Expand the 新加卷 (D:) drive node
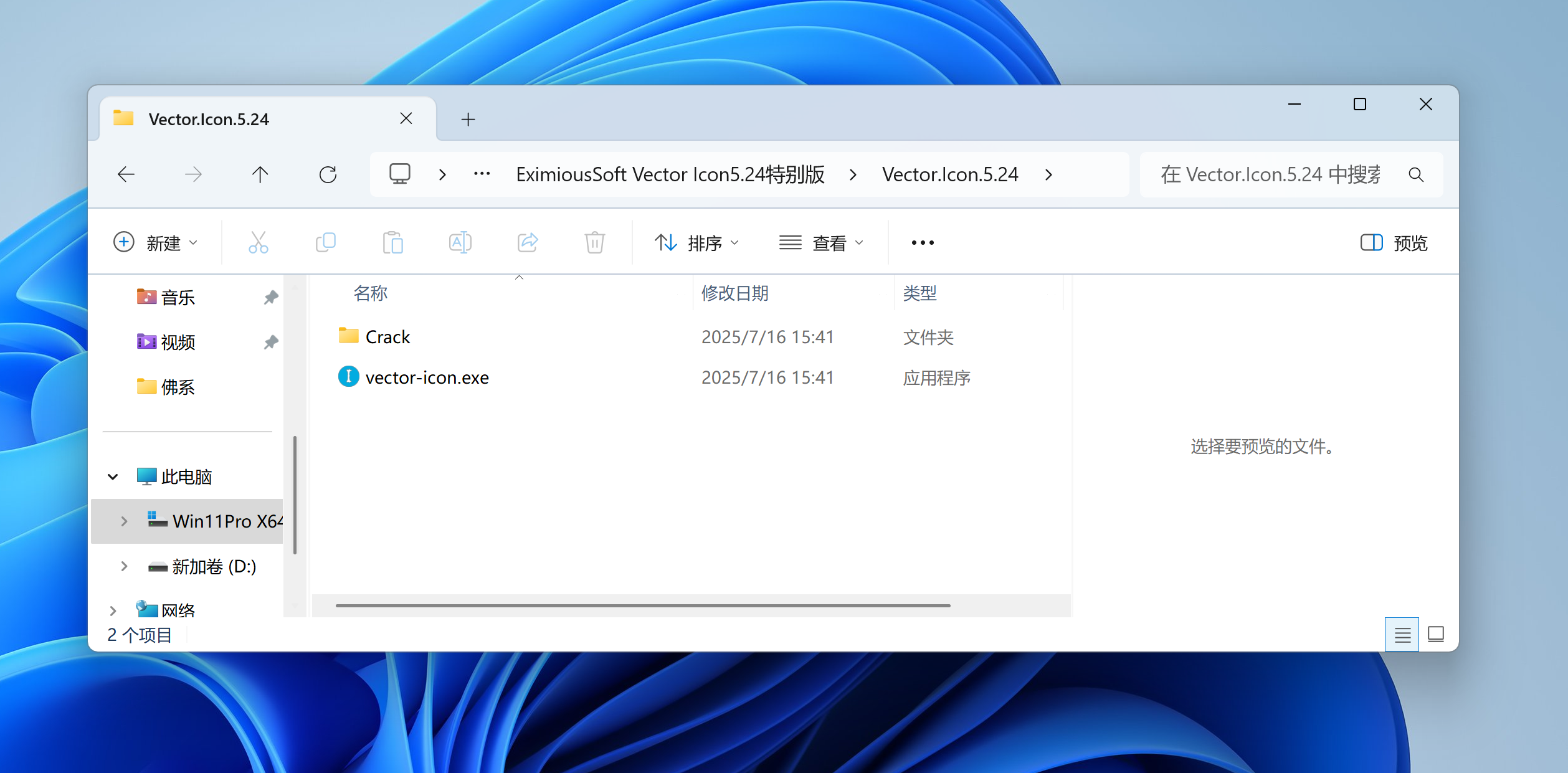The height and width of the screenshot is (773, 1568). pos(124,566)
